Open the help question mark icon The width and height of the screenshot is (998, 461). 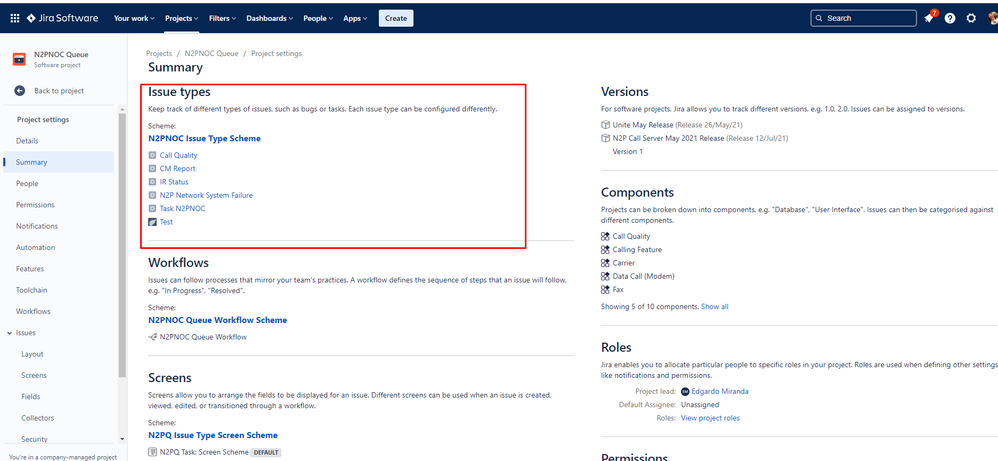[950, 18]
